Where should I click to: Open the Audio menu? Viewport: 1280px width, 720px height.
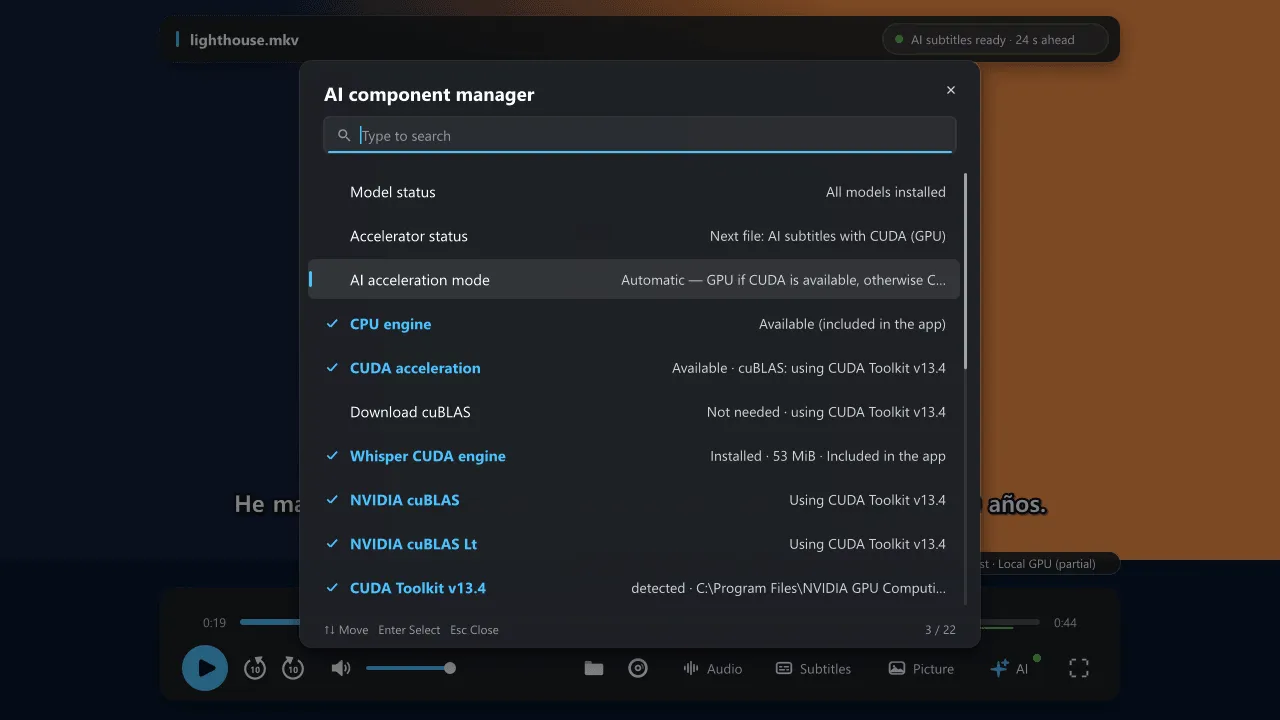click(x=712, y=669)
